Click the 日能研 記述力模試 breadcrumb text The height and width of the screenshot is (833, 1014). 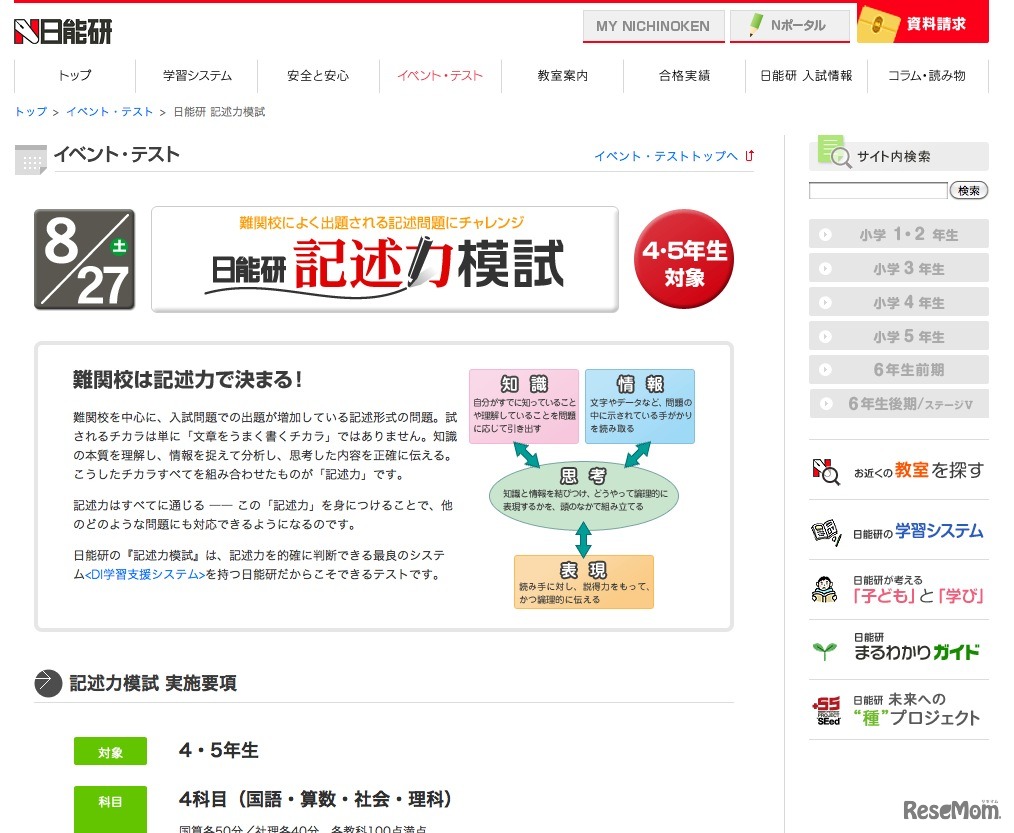219,112
